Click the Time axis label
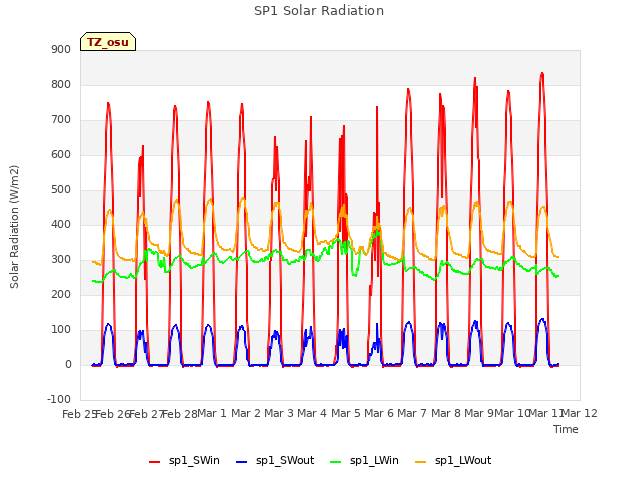 [566, 429]
